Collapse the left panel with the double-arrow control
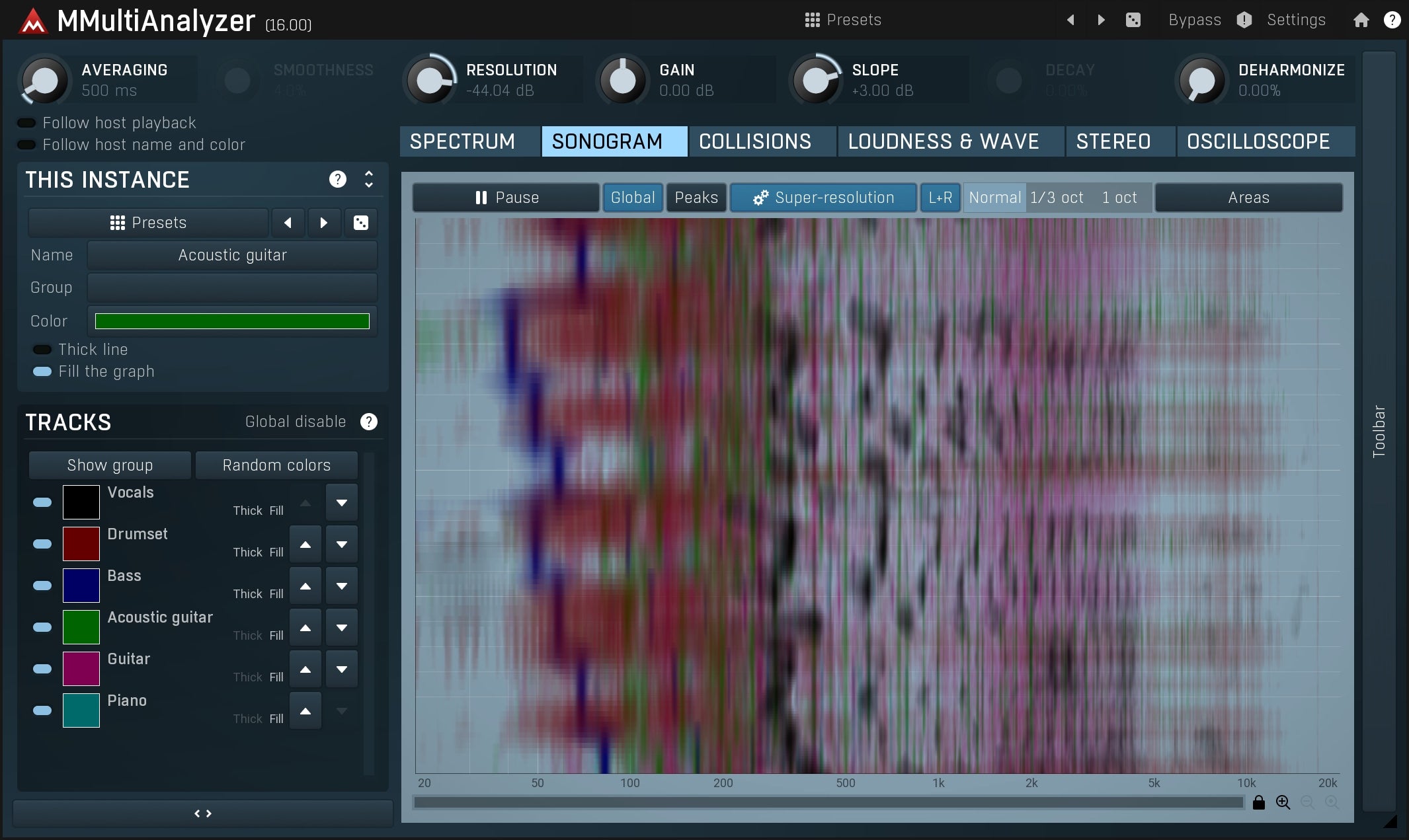 (203, 814)
